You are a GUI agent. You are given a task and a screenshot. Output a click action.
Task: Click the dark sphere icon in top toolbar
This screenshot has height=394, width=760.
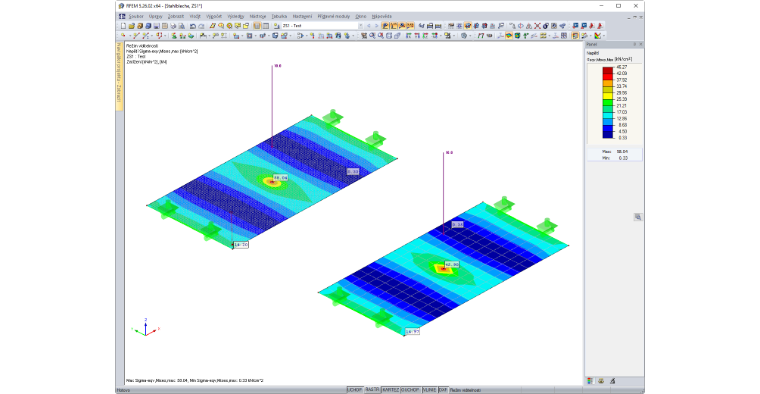(546, 26)
